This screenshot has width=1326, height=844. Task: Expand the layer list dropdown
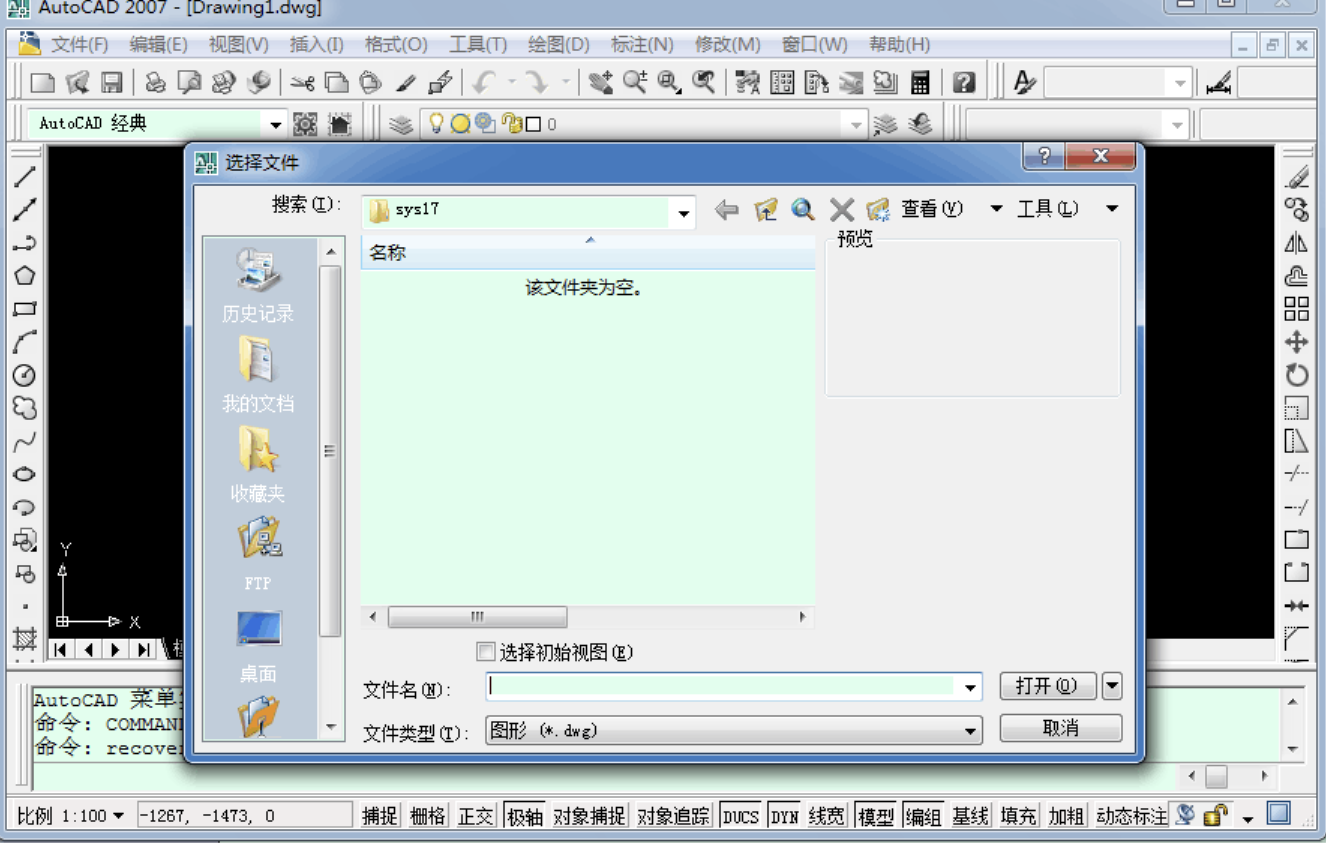pos(855,124)
